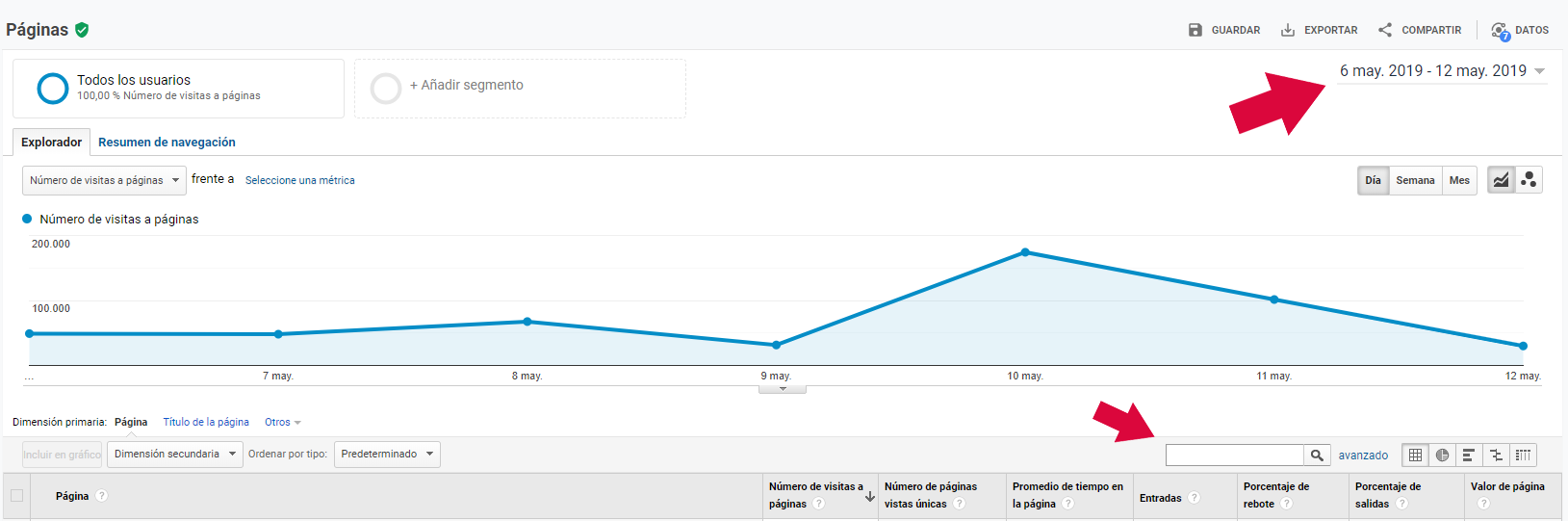Open the Datos insights icon
1568x521 pixels.
(1500, 31)
